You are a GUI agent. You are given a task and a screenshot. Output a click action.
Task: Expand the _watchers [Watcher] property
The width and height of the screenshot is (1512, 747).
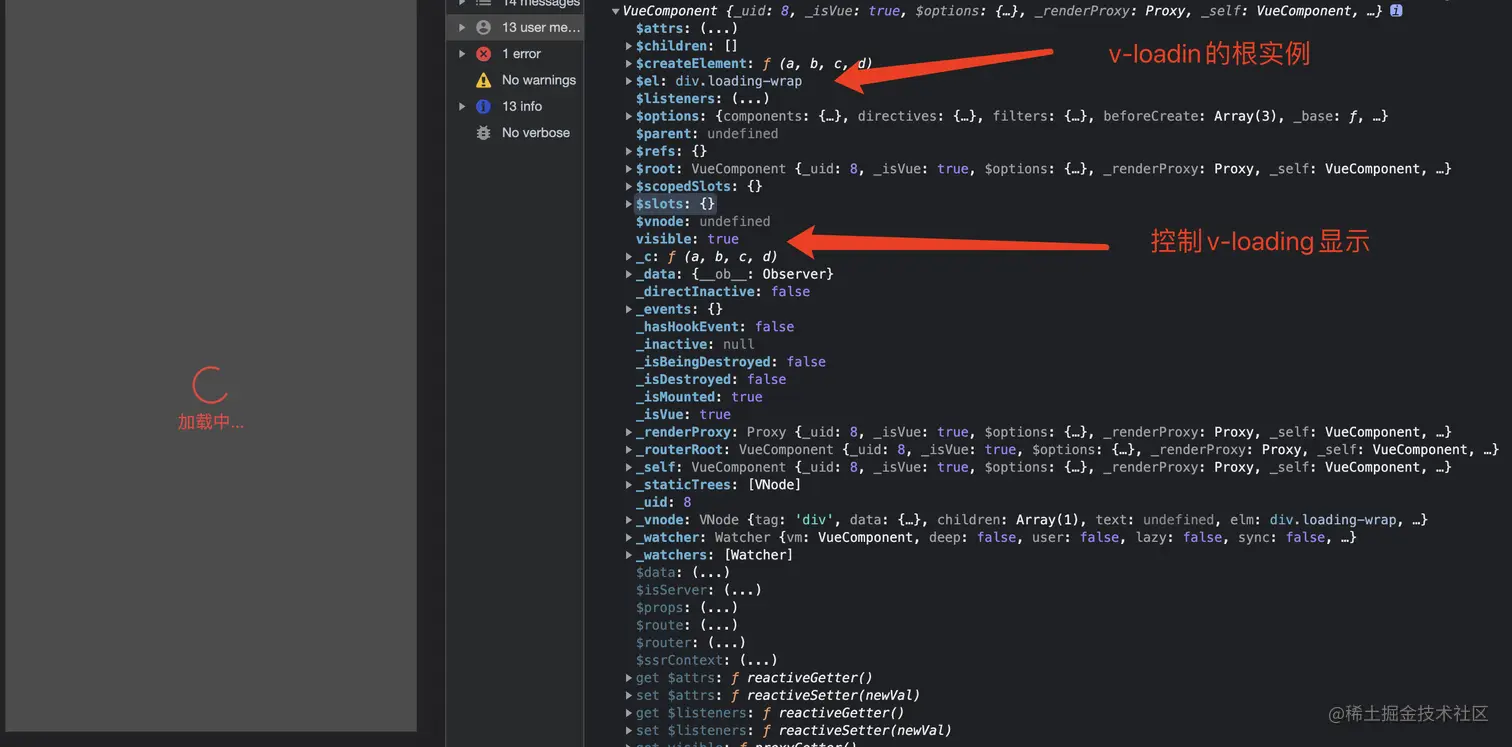(x=629, y=555)
